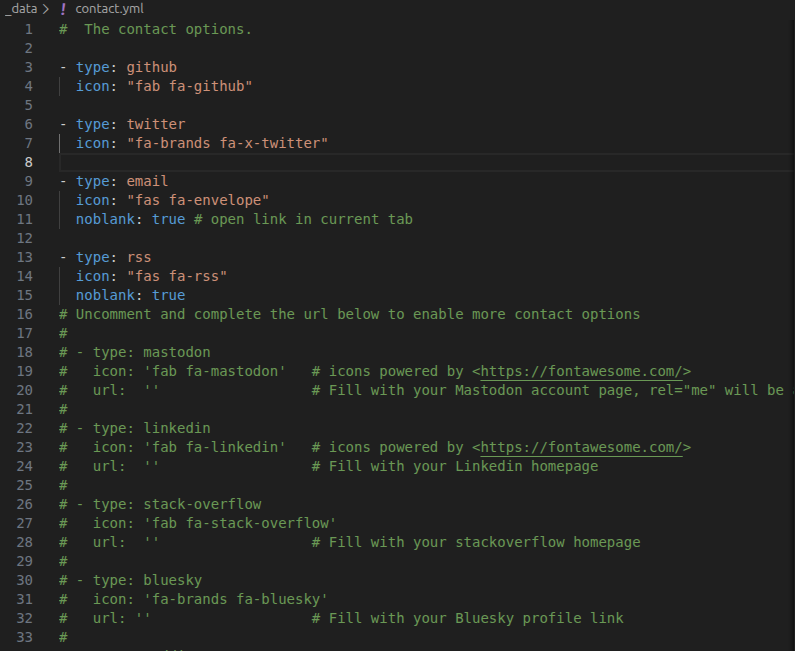Image resolution: width=795 pixels, height=651 pixels.
Task: Click the noblank true value on line 15
Action: pos(168,295)
